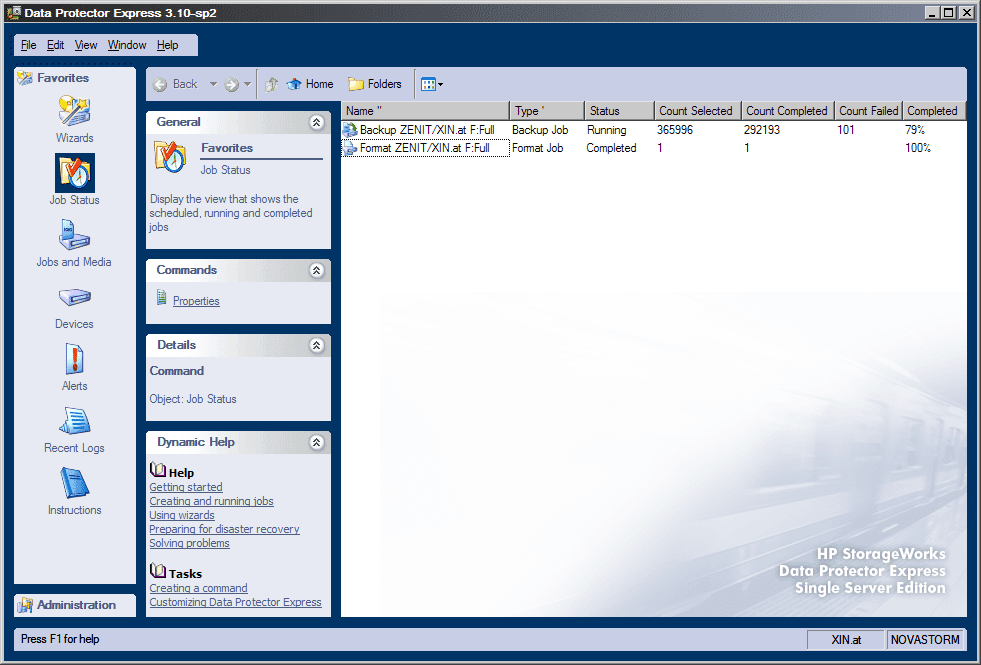The height and width of the screenshot is (665, 981).
Task: Collapse the Dynamic Help panel
Action: (x=317, y=442)
